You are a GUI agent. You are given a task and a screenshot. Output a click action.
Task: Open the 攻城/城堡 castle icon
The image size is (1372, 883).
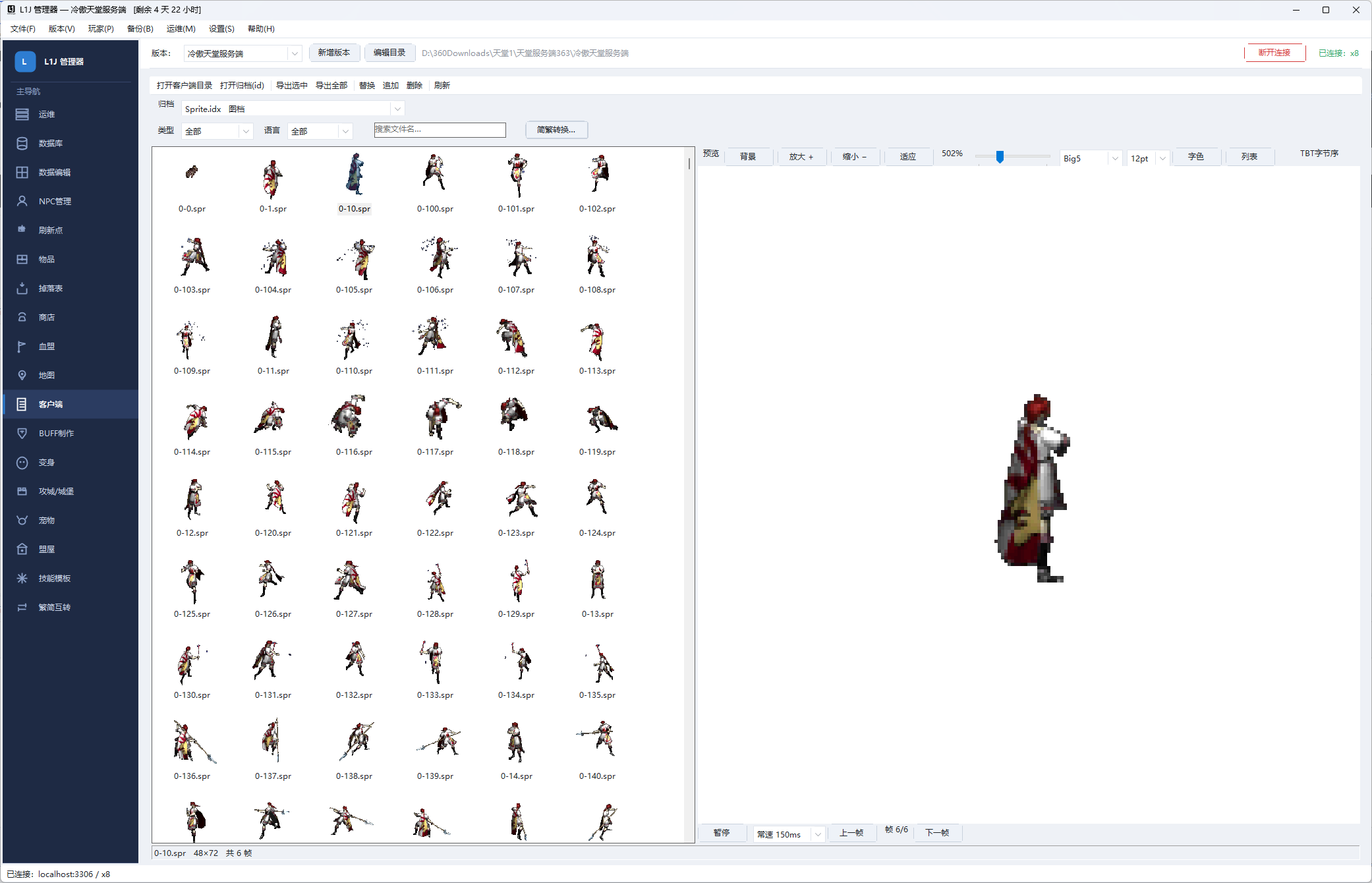click(22, 491)
